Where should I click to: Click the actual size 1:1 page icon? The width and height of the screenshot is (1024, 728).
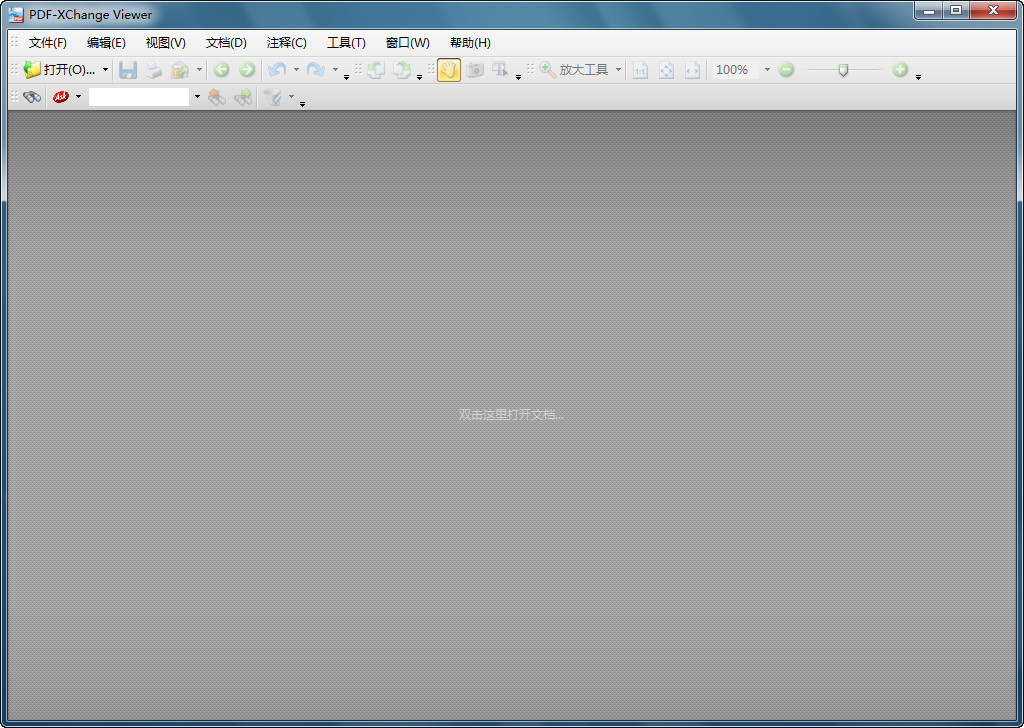(x=641, y=70)
